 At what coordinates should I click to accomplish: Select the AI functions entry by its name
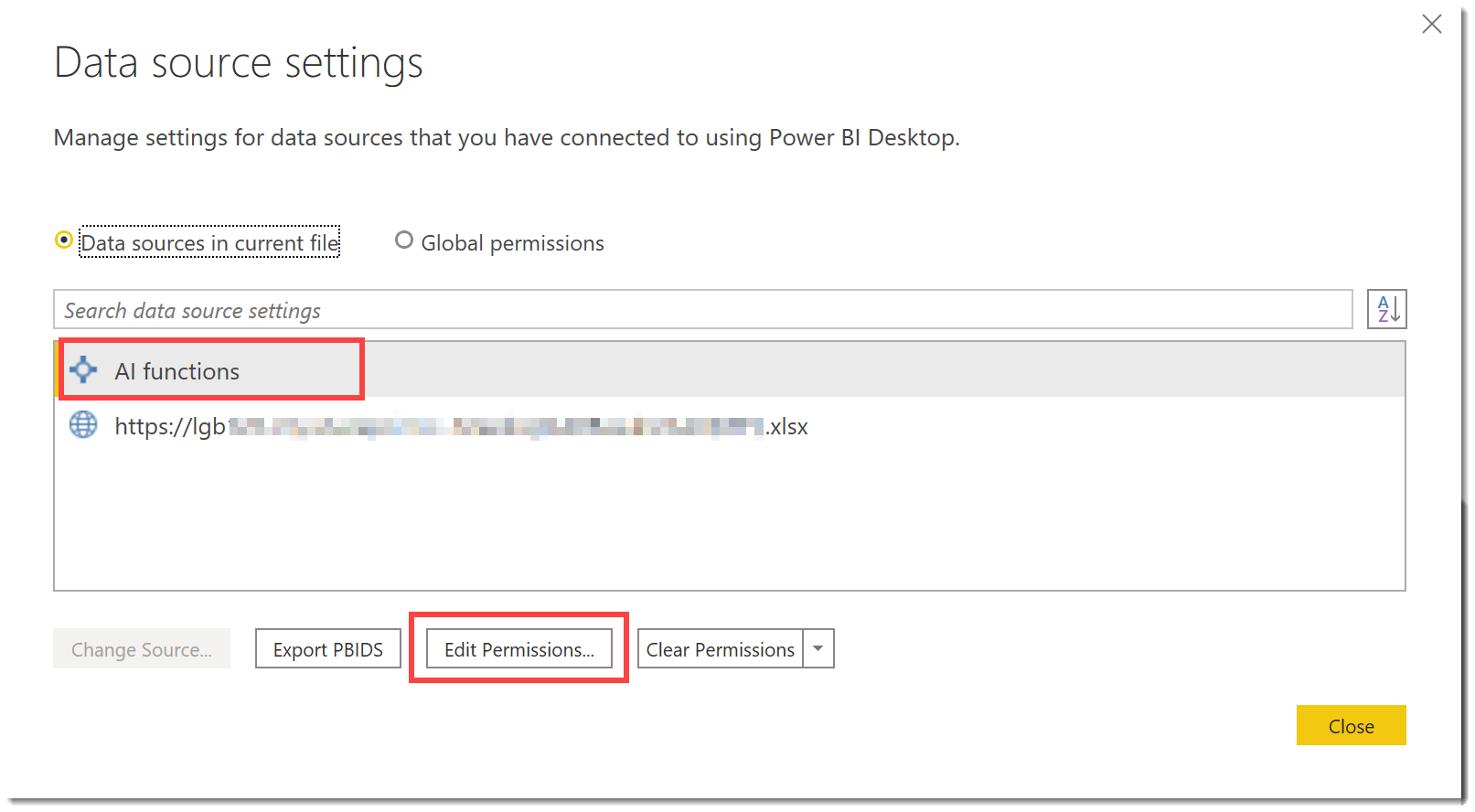pos(177,371)
